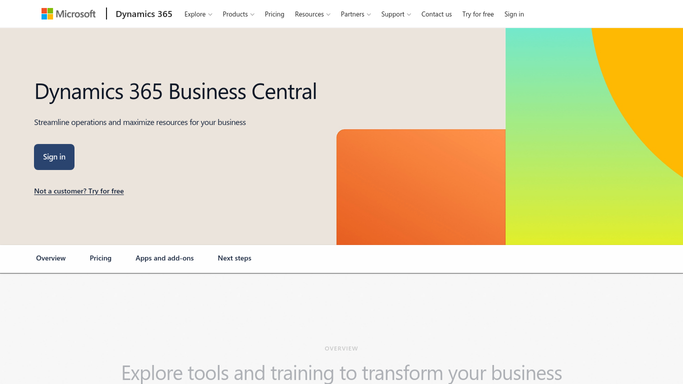Jump to the Next steps tab
The image size is (683, 384).
tap(234, 258)
